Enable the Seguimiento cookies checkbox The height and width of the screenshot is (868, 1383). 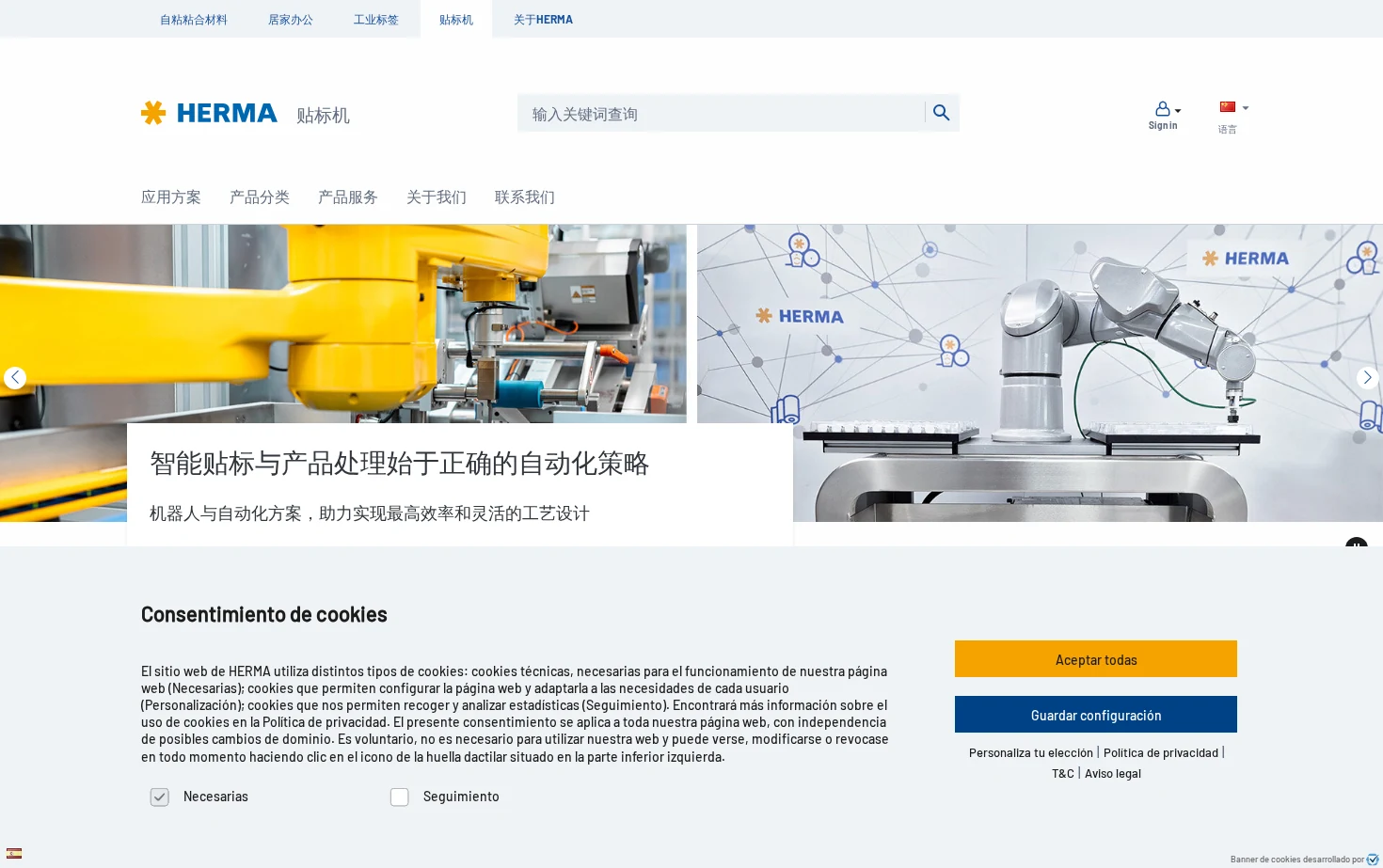coord(400,797)
